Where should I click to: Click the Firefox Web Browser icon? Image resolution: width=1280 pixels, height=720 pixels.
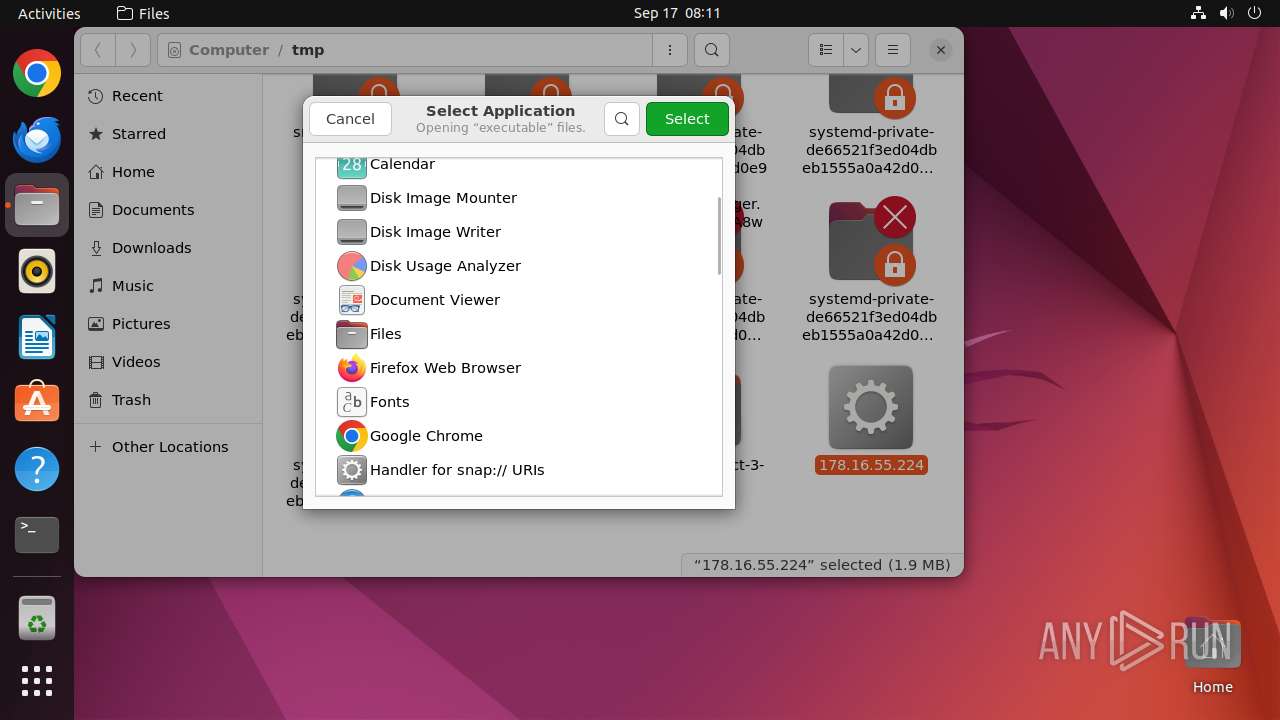click(352, 368)
